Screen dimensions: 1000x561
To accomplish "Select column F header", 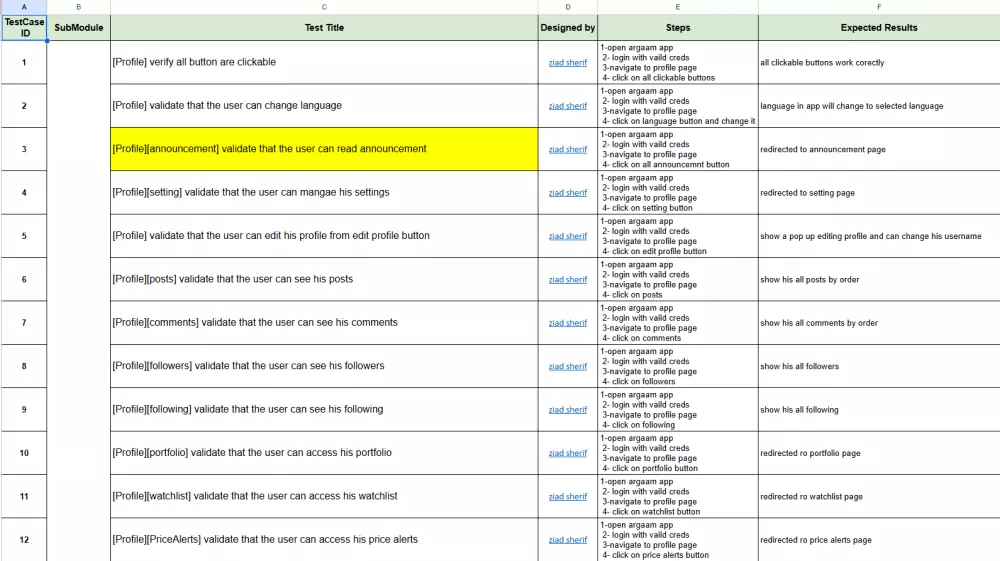I will 879,7.
